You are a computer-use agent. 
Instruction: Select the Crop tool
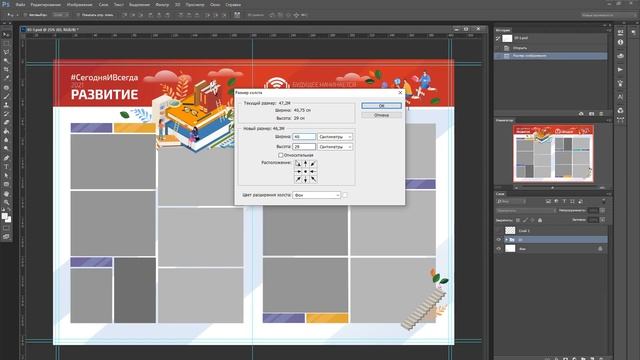point(6,69)
